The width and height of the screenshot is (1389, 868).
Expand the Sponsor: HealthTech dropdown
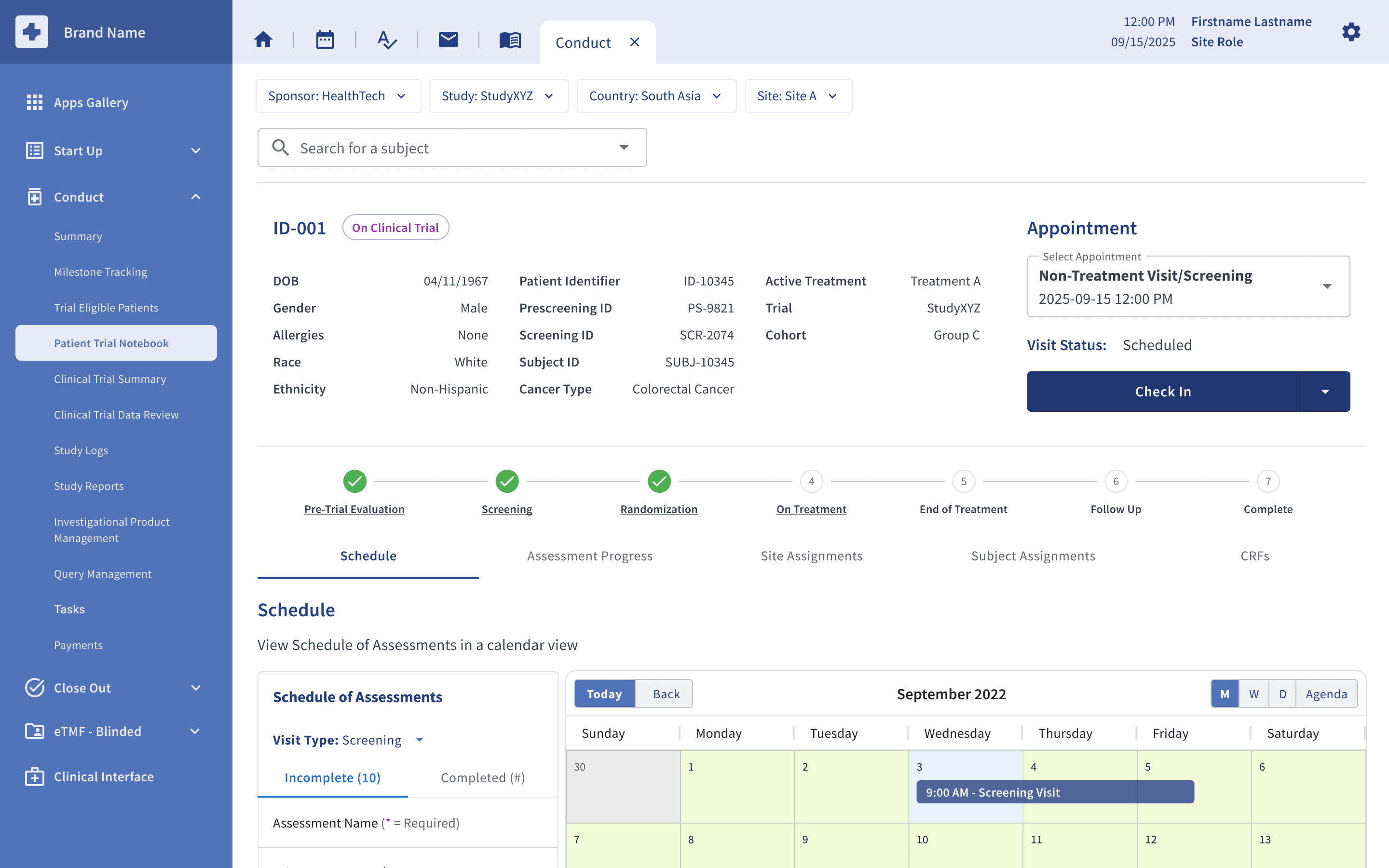click(x=338, y=96)
